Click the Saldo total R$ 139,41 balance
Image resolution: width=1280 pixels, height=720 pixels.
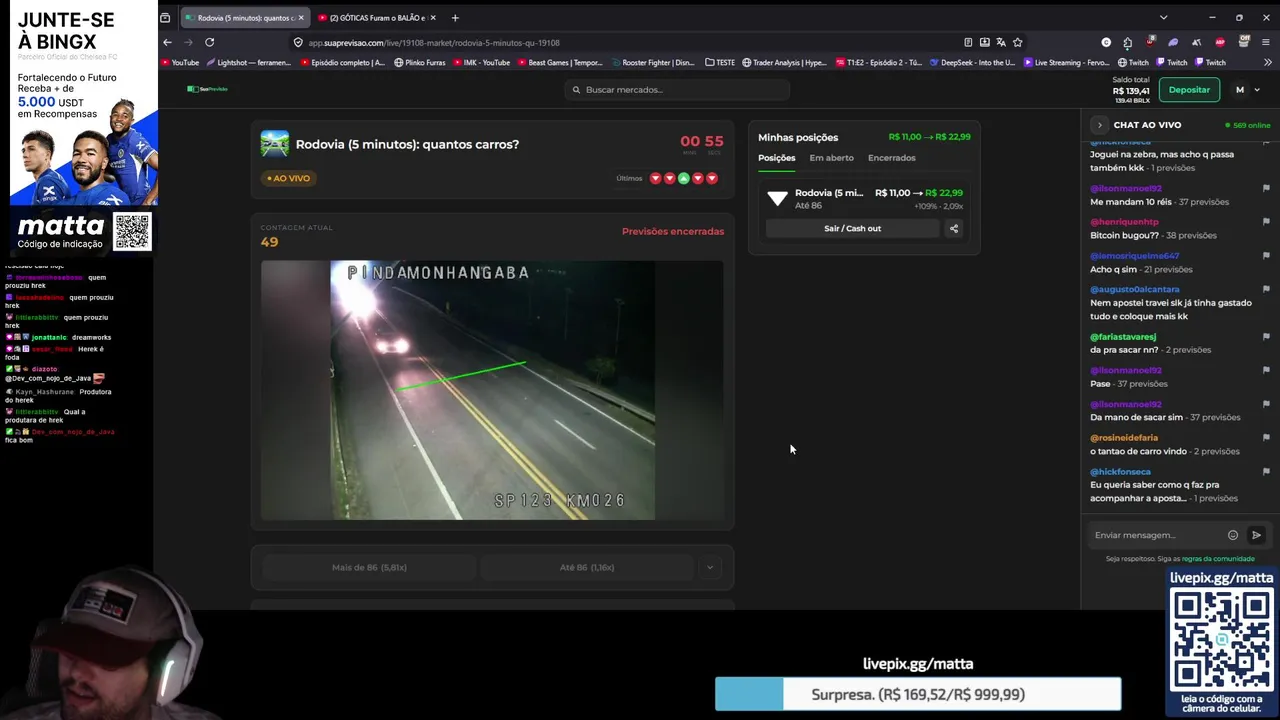1131,89
